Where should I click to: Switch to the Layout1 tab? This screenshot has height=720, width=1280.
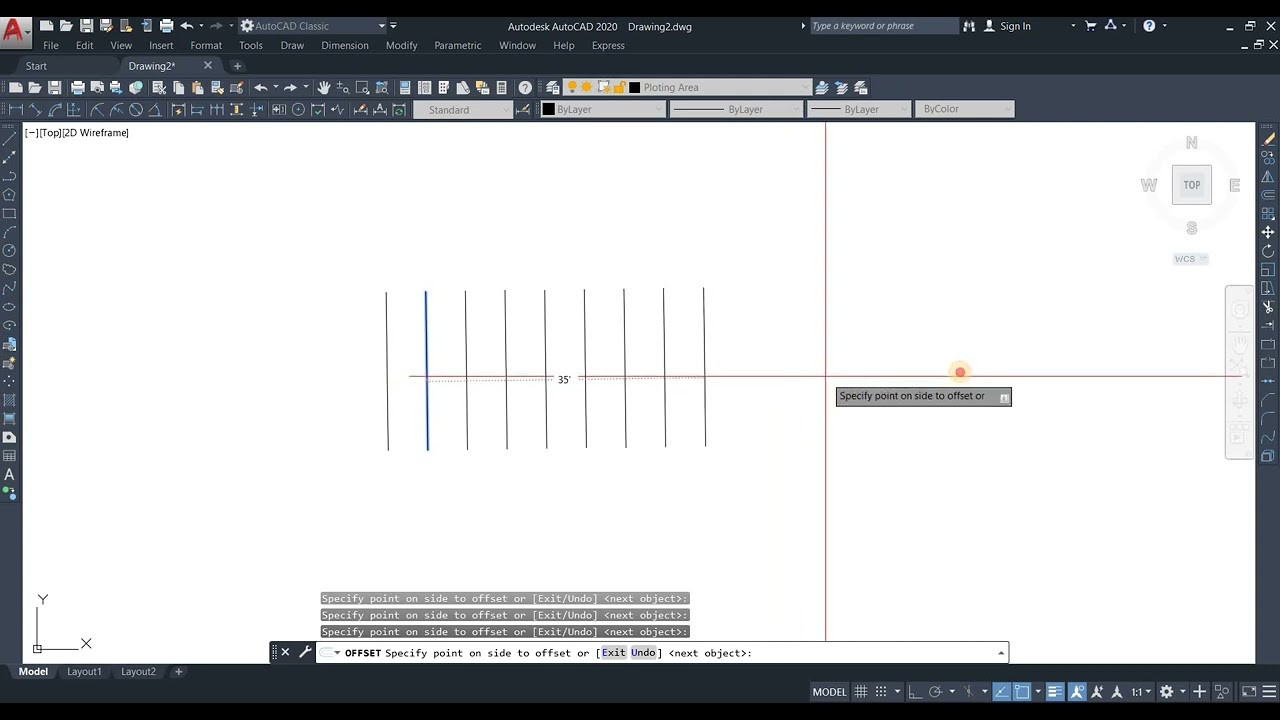point(84,671)
